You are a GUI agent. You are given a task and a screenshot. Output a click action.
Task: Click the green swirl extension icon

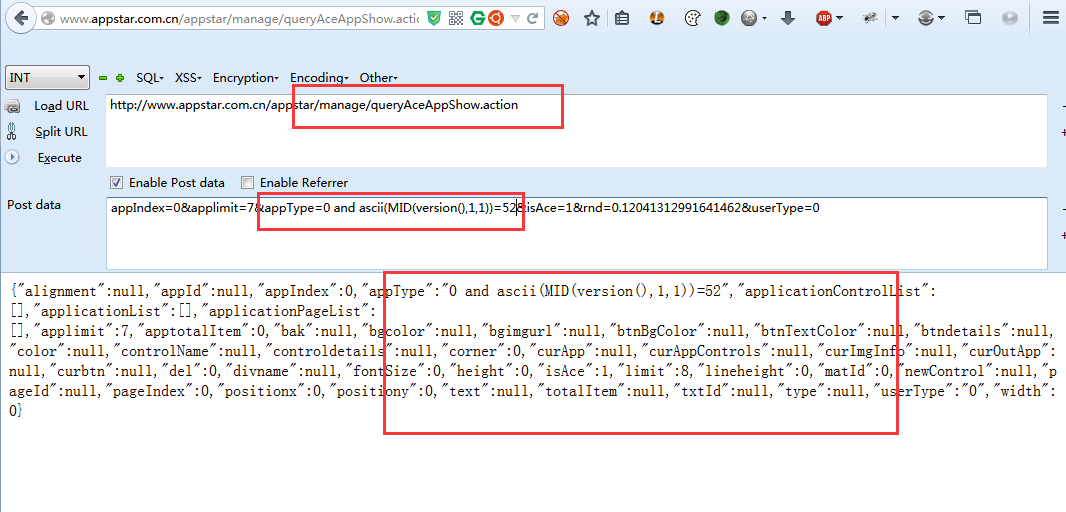721,19
